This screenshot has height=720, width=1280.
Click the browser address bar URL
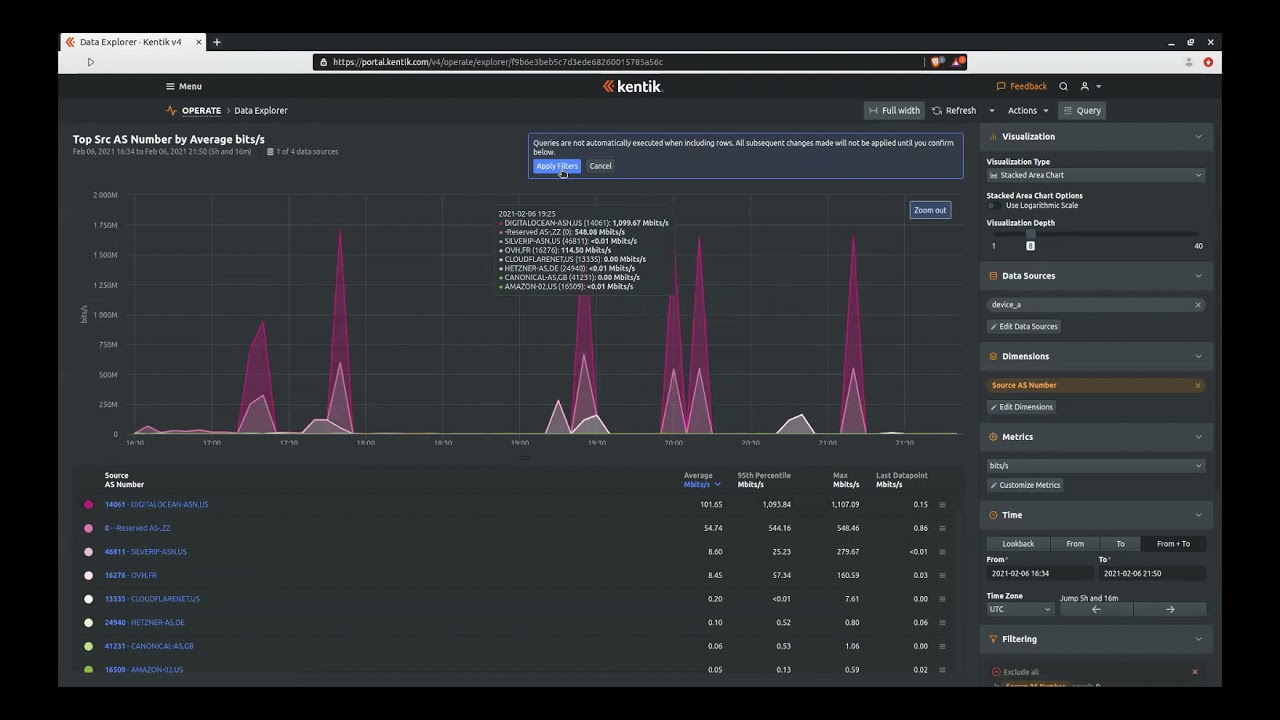[497, 62]
